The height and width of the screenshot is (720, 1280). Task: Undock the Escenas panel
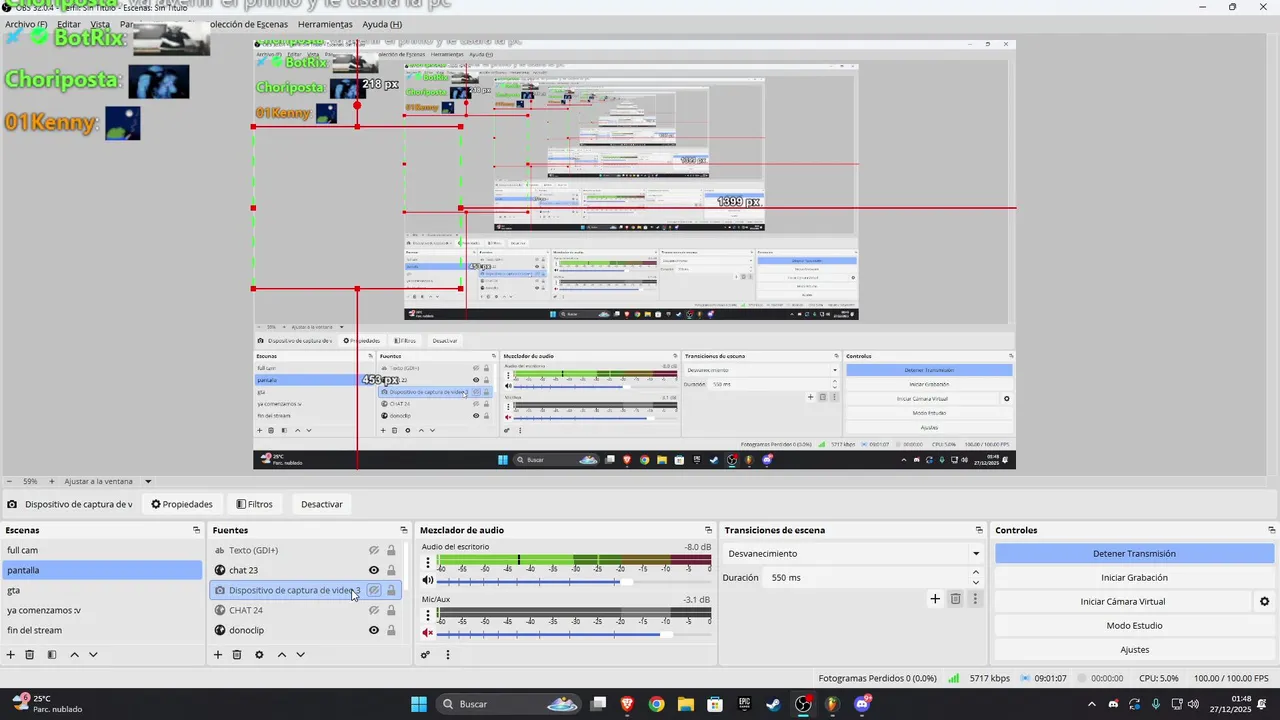click(197, 530)
